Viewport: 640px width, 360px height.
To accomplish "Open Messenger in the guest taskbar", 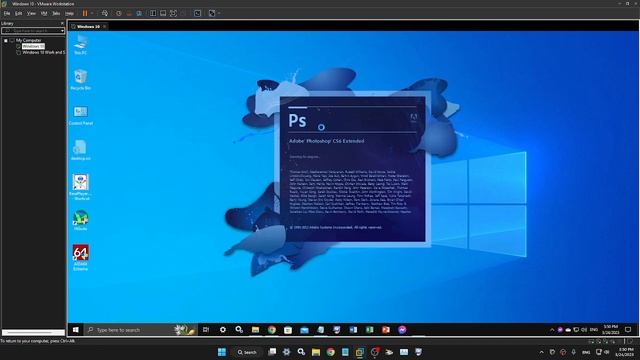I will click(x=402, y=330).
